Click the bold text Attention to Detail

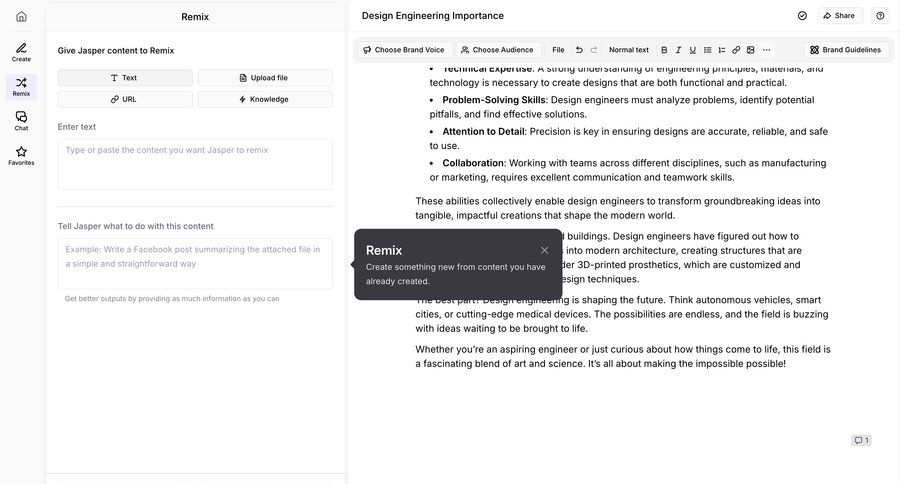pos(483,131)
